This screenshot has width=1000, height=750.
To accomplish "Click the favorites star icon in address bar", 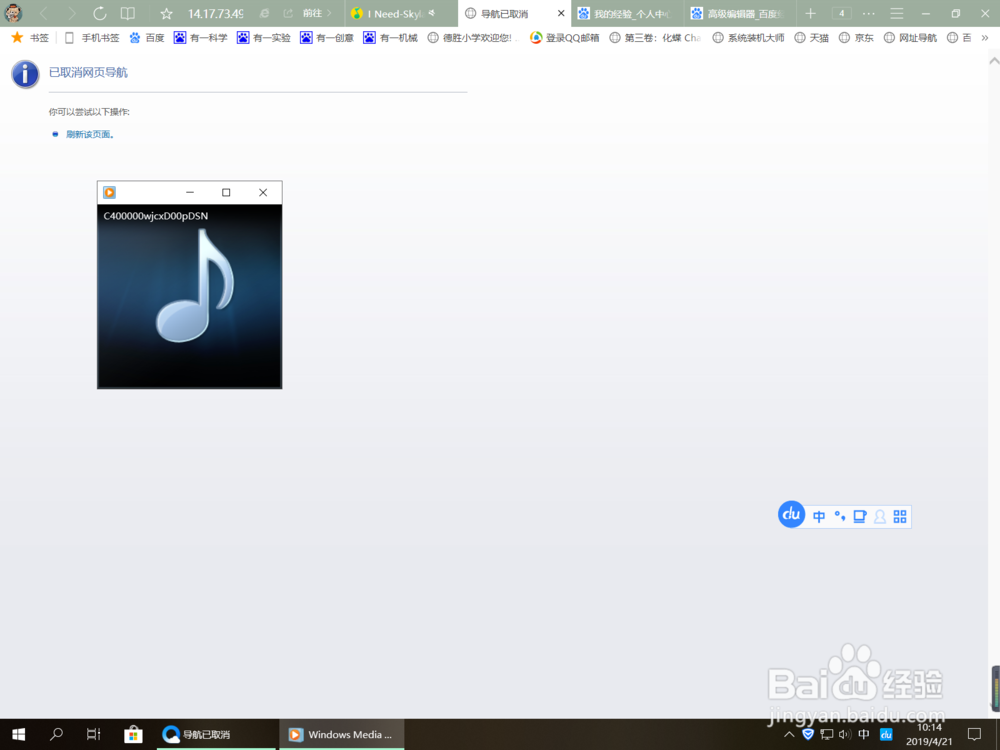I will click(165, 14).
